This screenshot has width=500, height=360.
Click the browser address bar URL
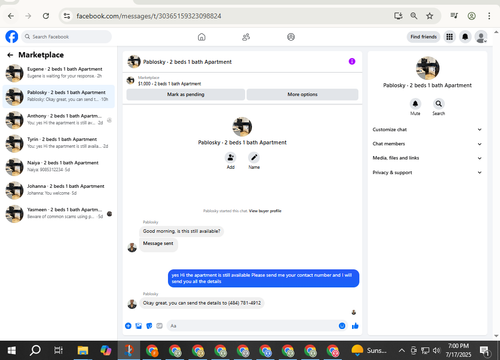click(x=149, y=16)
